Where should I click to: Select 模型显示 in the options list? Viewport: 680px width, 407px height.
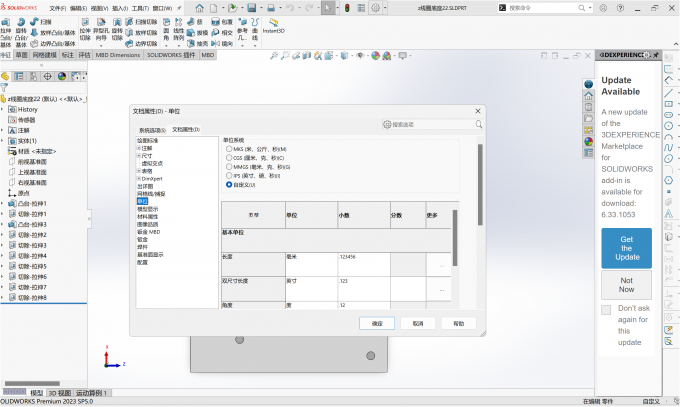[147, 209]
